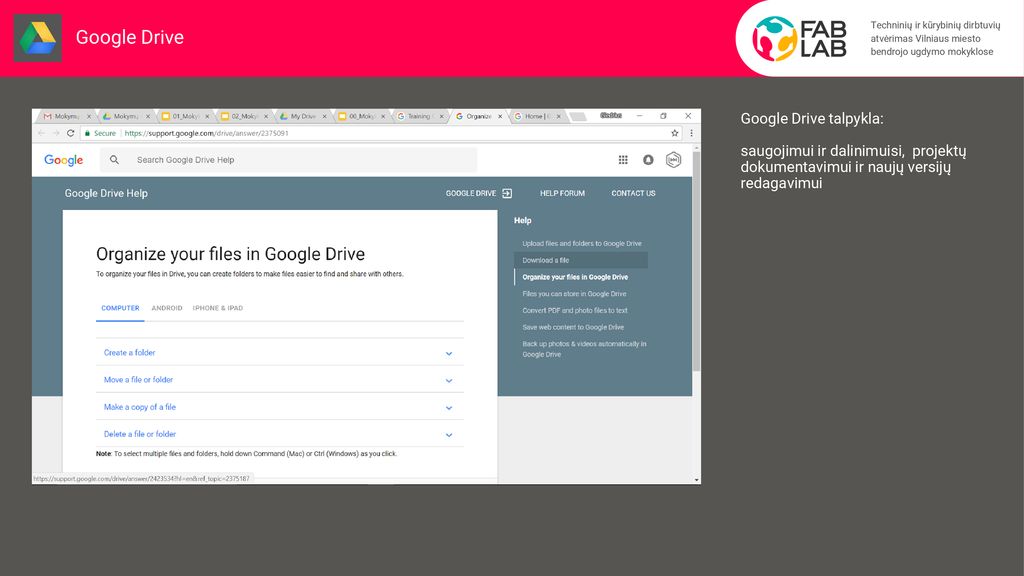Screen dimensions: 1024x576
Task: Click the Google Drive Help title
Action: click(106, 193)
